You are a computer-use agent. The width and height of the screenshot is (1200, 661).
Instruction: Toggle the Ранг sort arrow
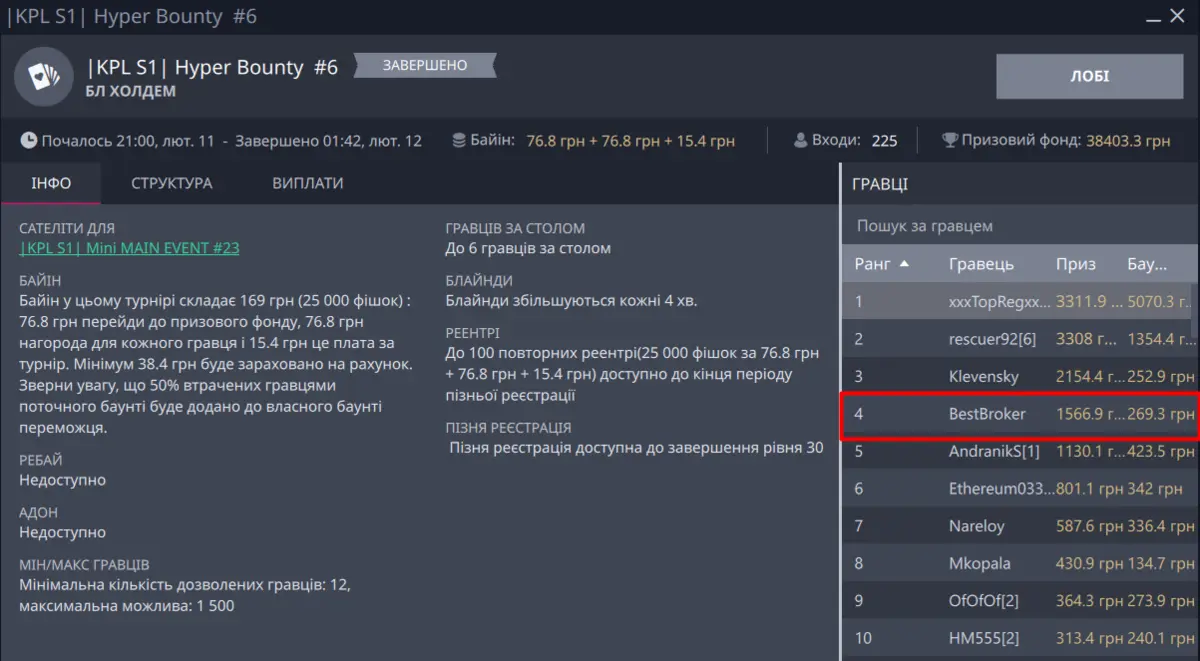[904, 264]
